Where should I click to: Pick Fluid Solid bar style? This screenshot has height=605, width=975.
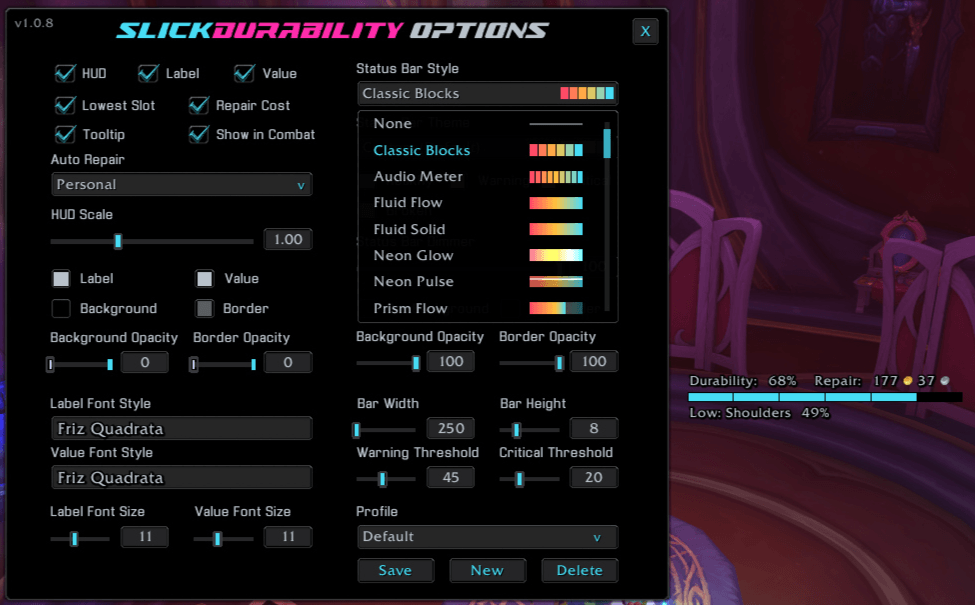pyautogui.click(x=479, y=229)
